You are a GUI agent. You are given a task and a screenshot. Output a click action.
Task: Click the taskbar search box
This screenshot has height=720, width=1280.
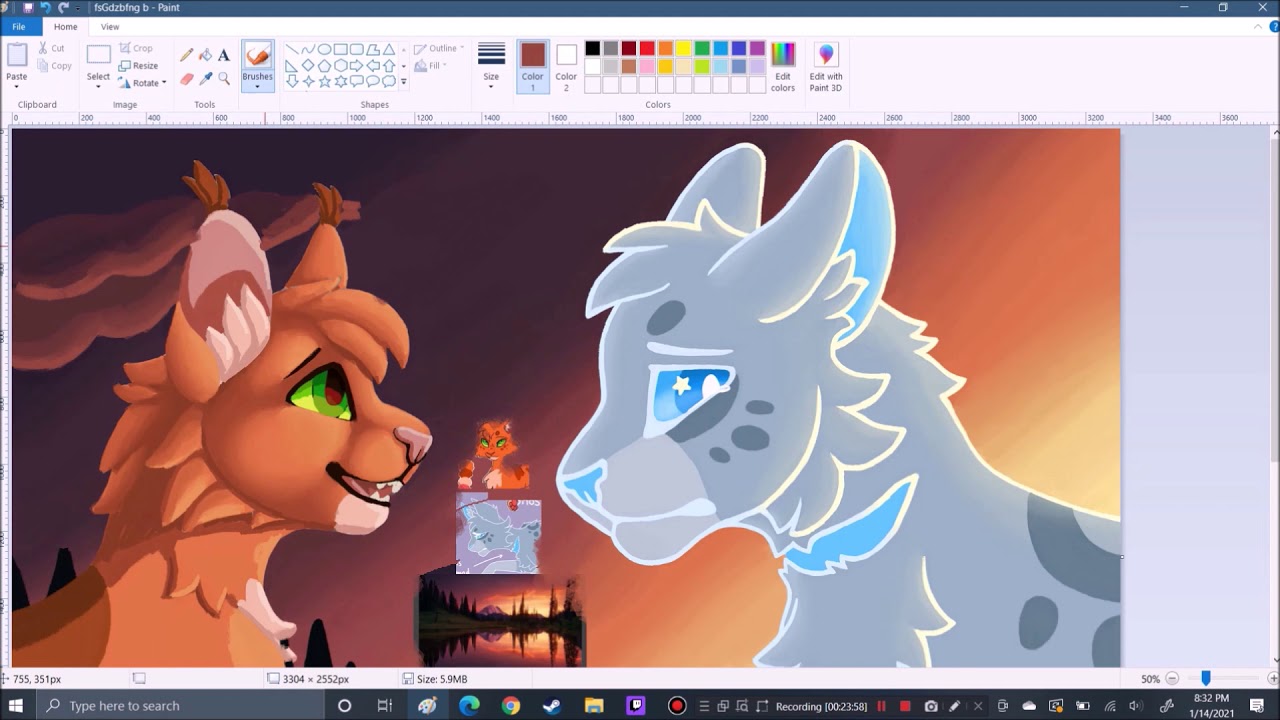coord(182,706)
